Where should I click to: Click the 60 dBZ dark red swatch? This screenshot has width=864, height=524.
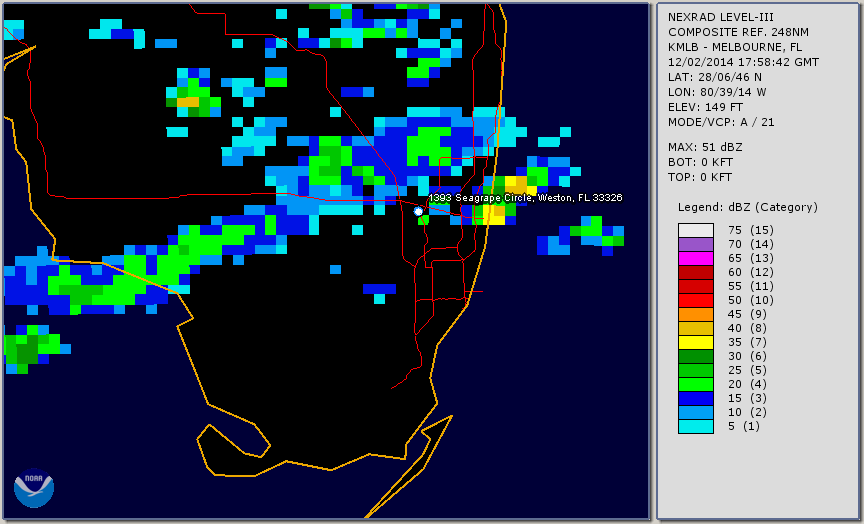(x=695, y=272)
